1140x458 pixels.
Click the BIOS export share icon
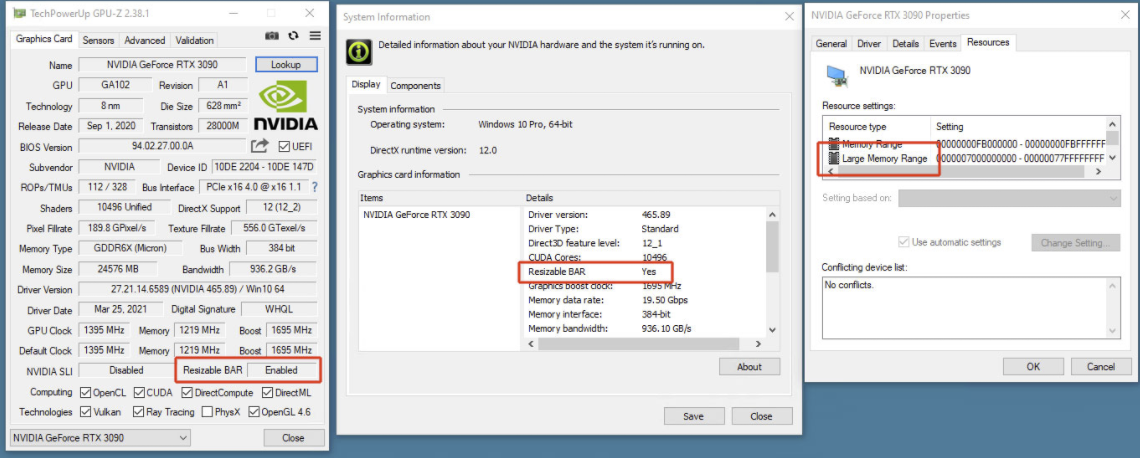259,146
